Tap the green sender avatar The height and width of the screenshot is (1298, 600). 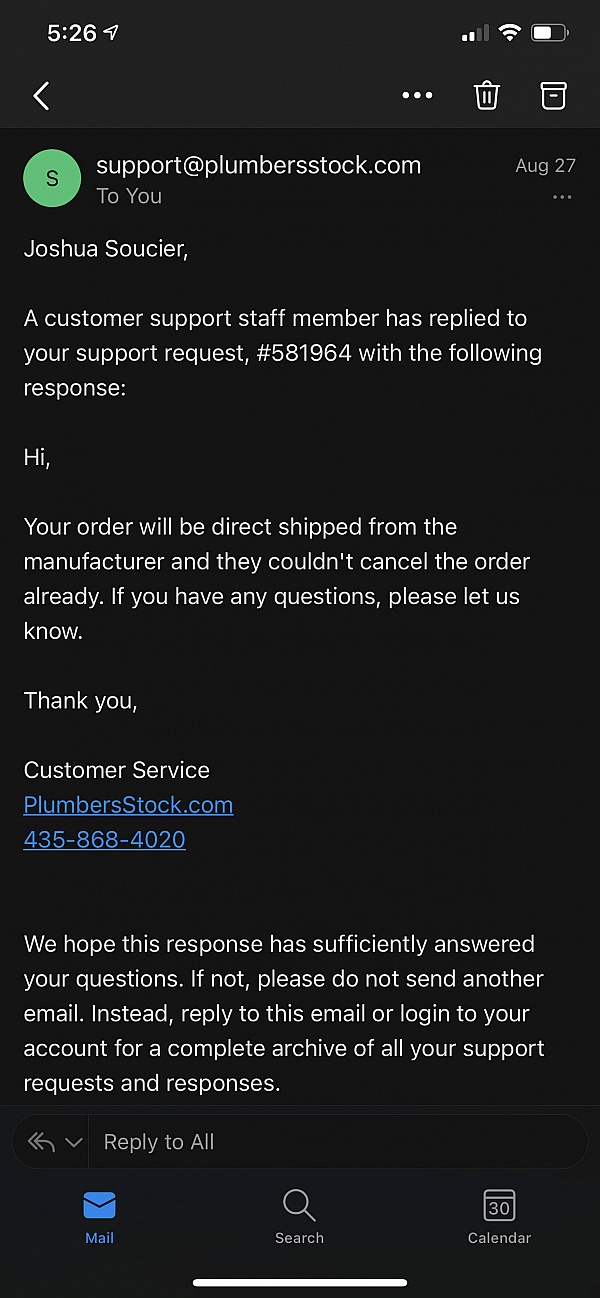click(52, 179)
